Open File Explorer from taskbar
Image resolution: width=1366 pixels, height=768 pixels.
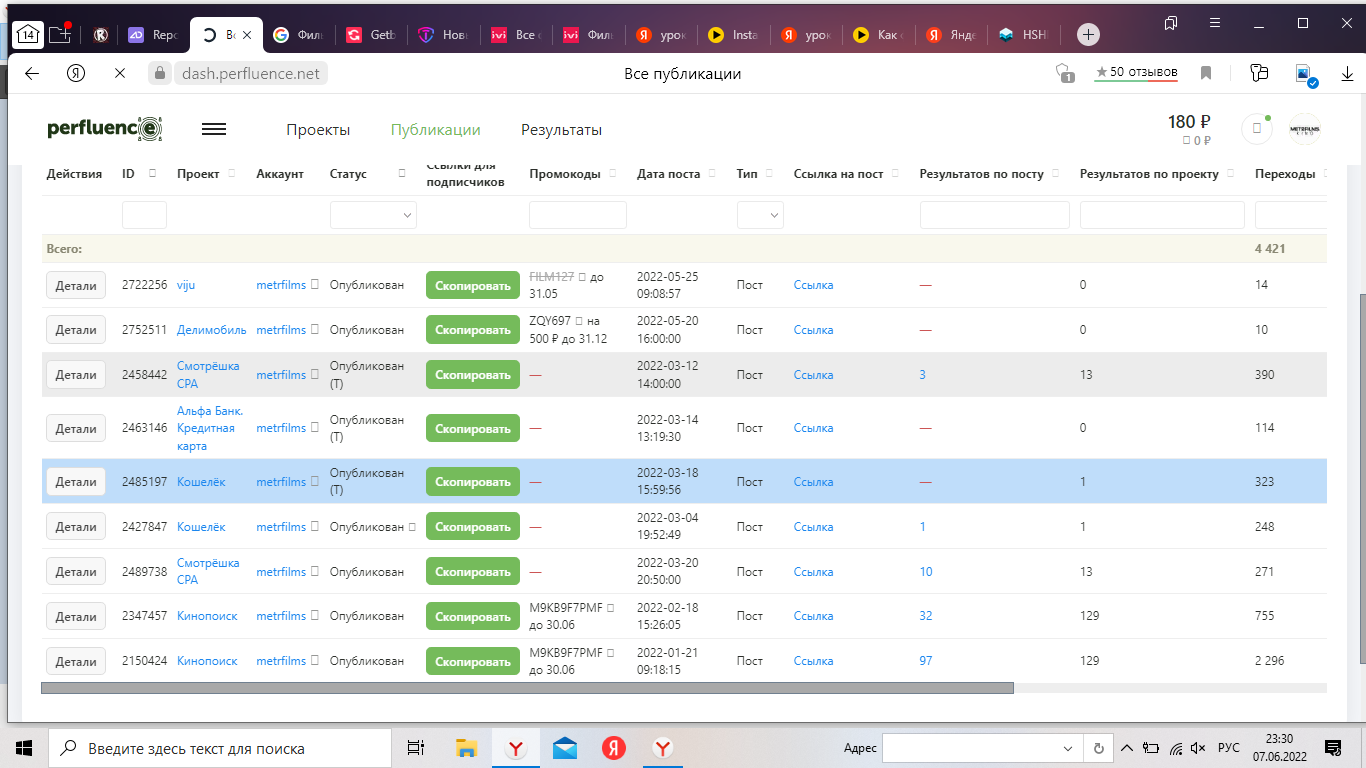pos(466,748)
